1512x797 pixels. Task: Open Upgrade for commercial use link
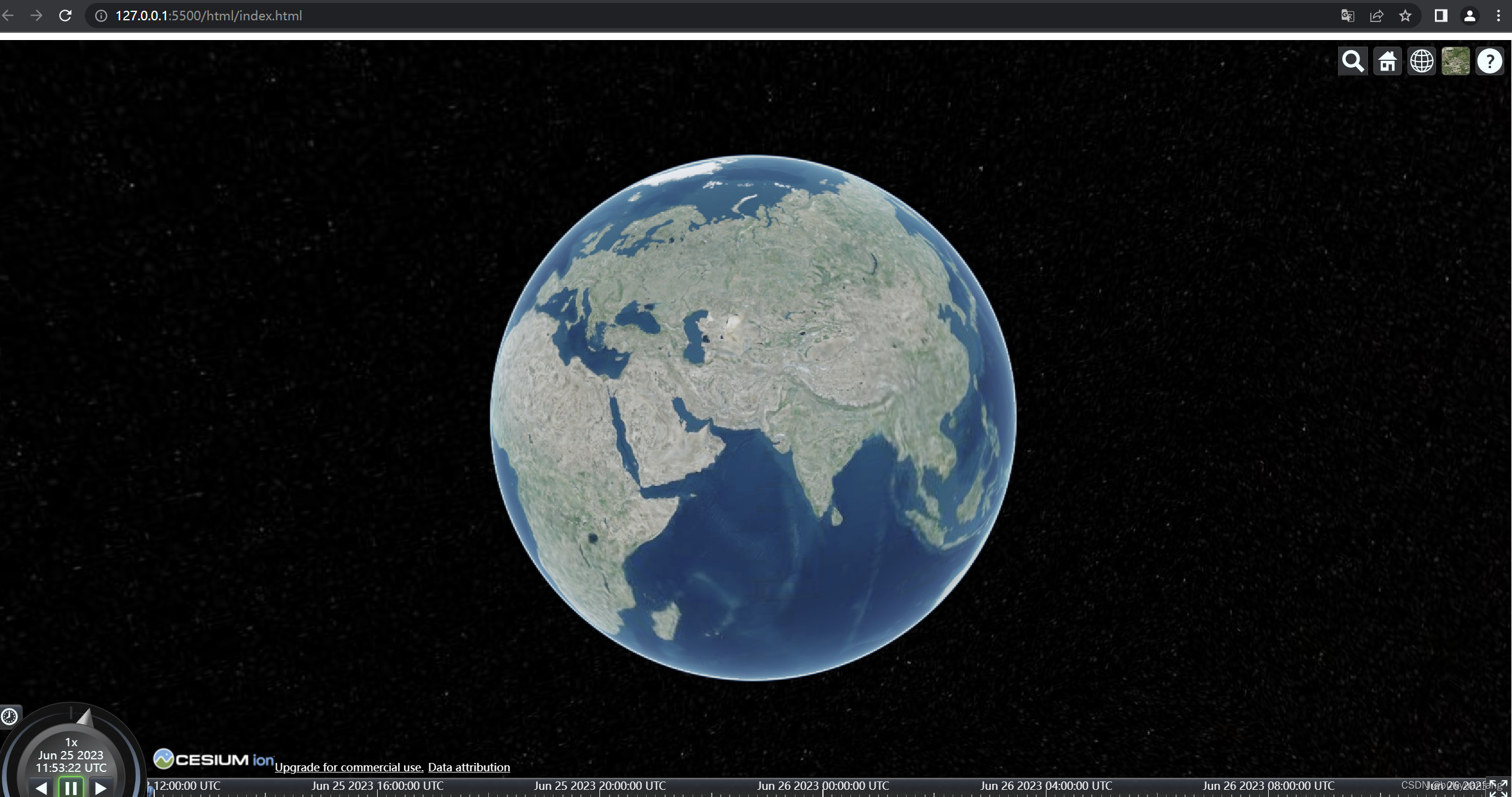tap(349, 767)
